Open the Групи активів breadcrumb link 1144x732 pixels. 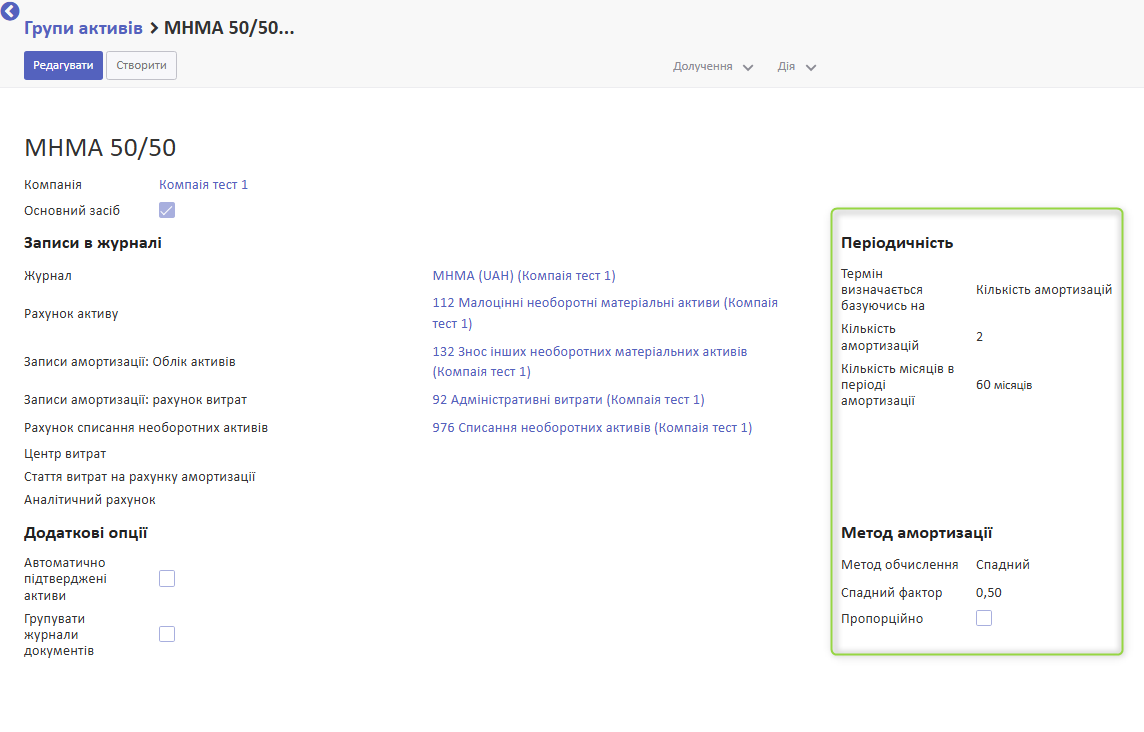(x=83, y=28)
